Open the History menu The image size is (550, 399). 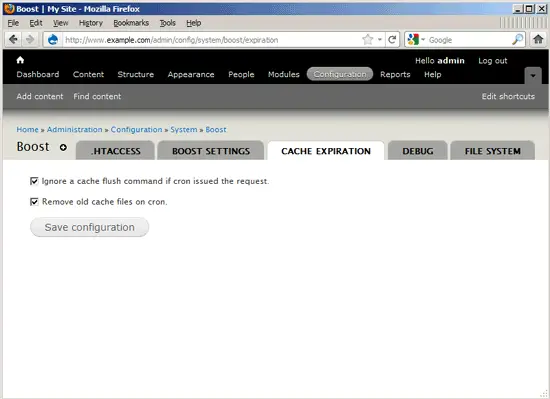(x=90, y=23)
